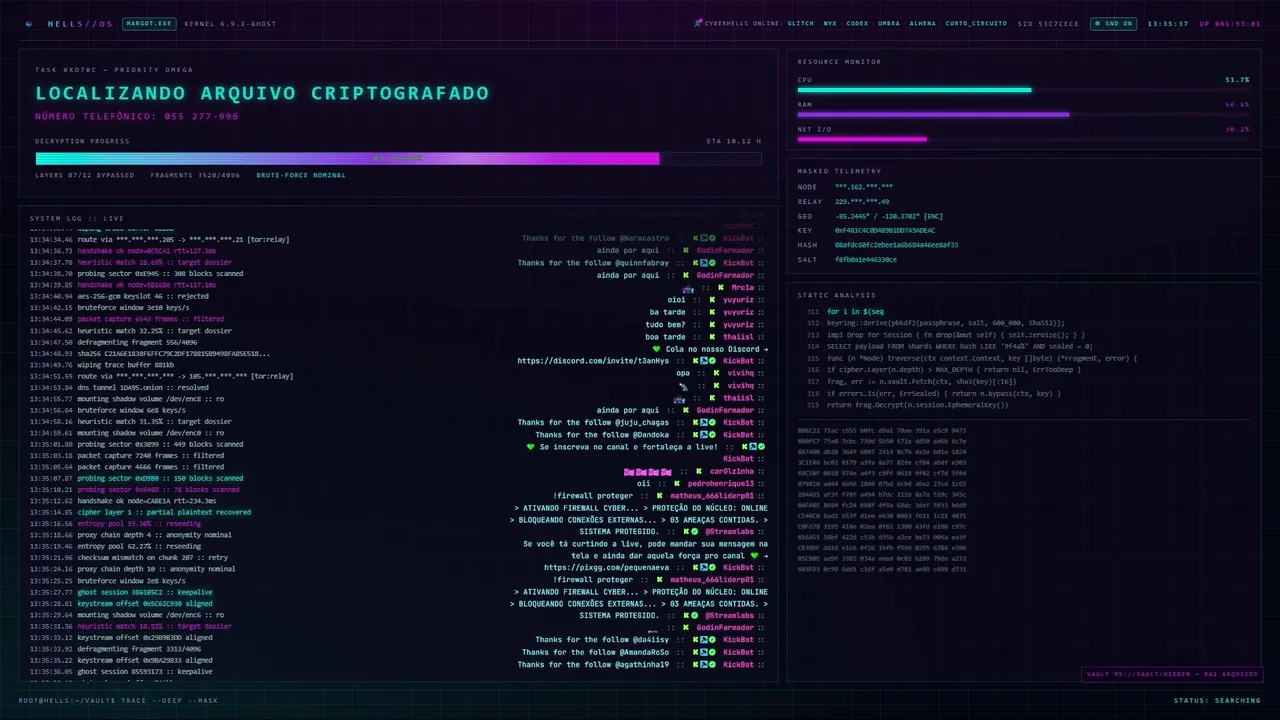
Task: Click yuyuriz beside the 'oioi' message
Action: point(738,299)
